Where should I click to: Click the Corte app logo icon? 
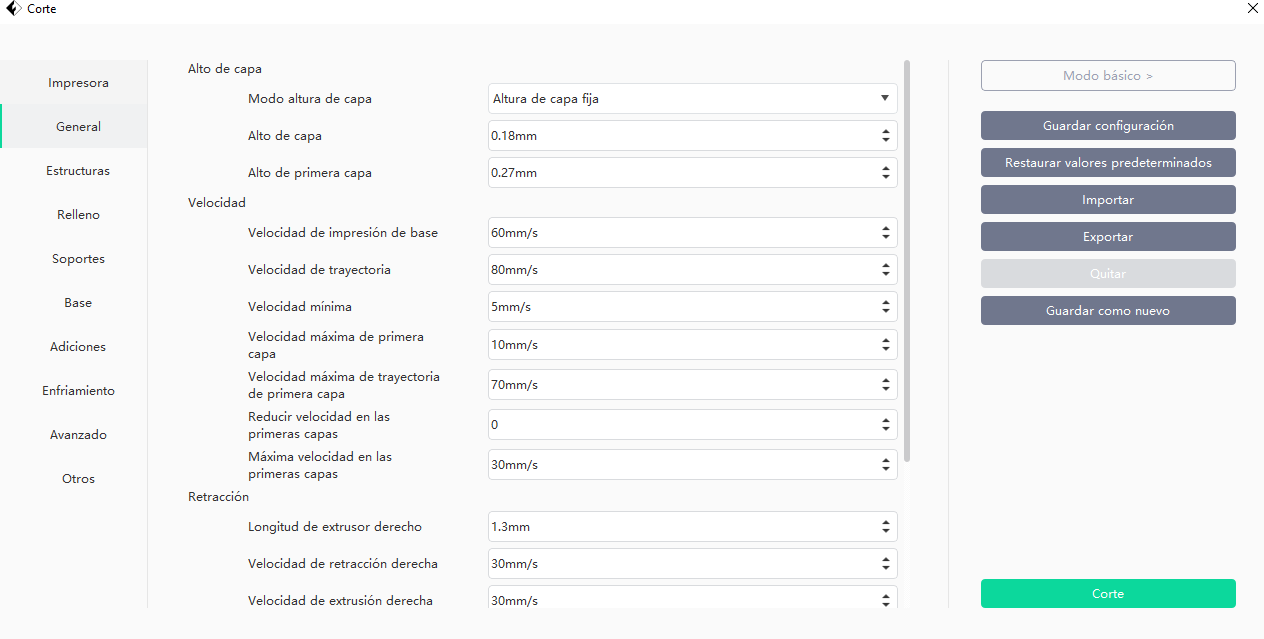click(14, 9)
